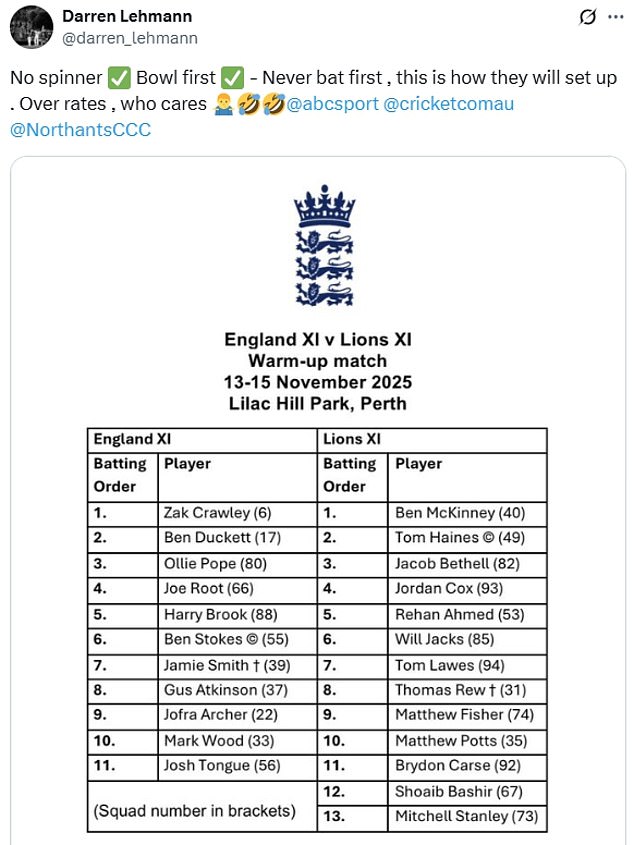Click Darren Lehmann's profile picture

(33, 25)
